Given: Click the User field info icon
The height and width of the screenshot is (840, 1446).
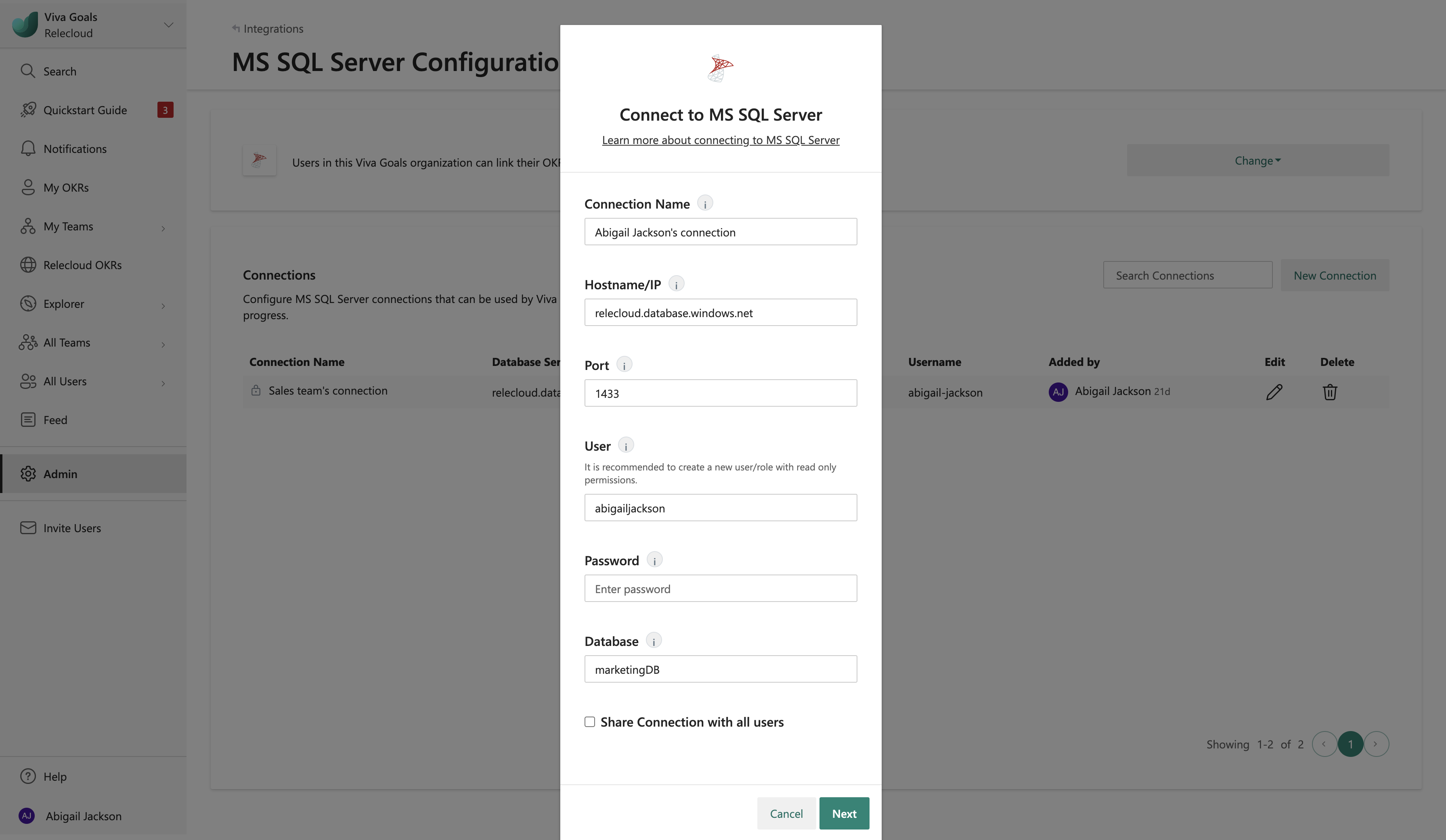Looking at the screenshot, I should pos(625,445).
